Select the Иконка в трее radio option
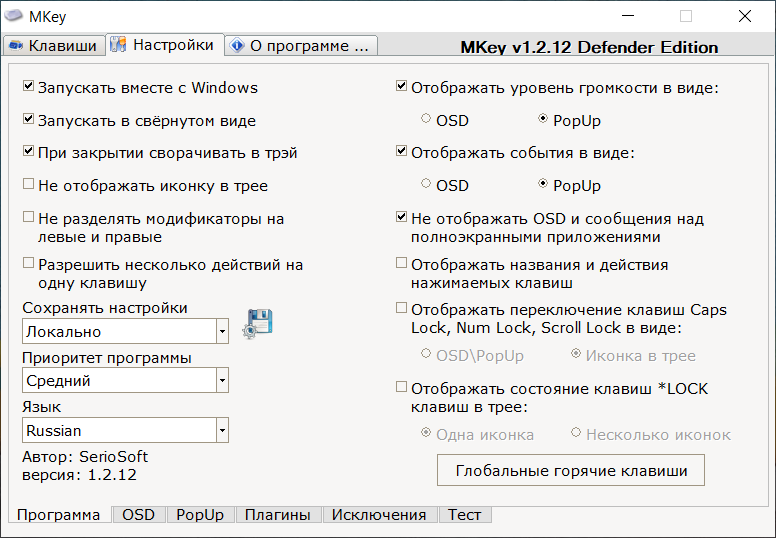The image size is (776, 538). point(576,353)
